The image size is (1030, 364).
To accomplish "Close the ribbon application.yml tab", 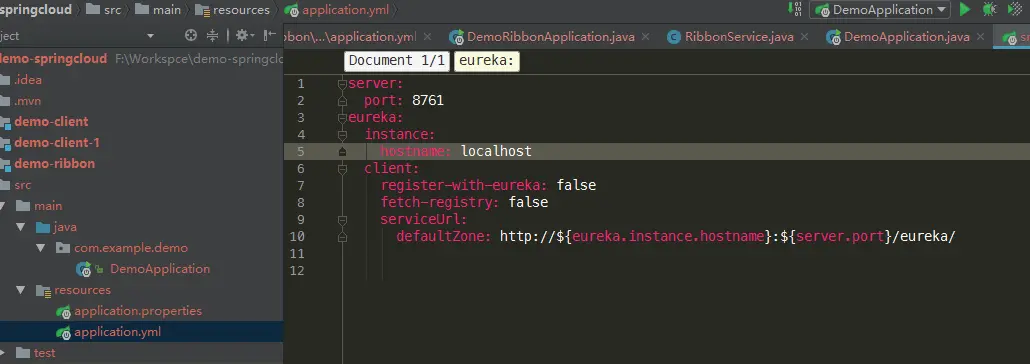I will coord(427,37).
